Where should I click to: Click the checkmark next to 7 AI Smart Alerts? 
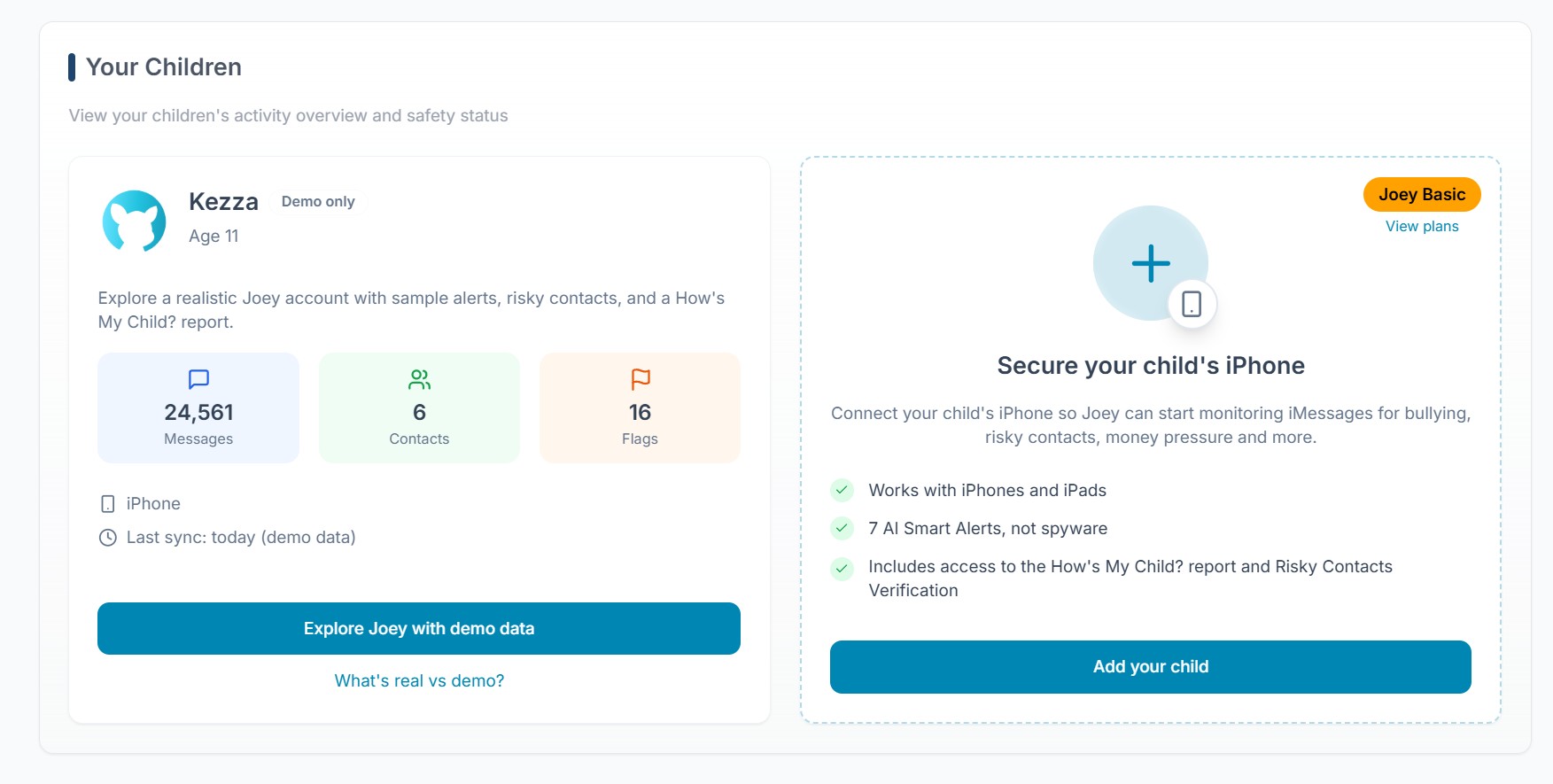(841, 527)
